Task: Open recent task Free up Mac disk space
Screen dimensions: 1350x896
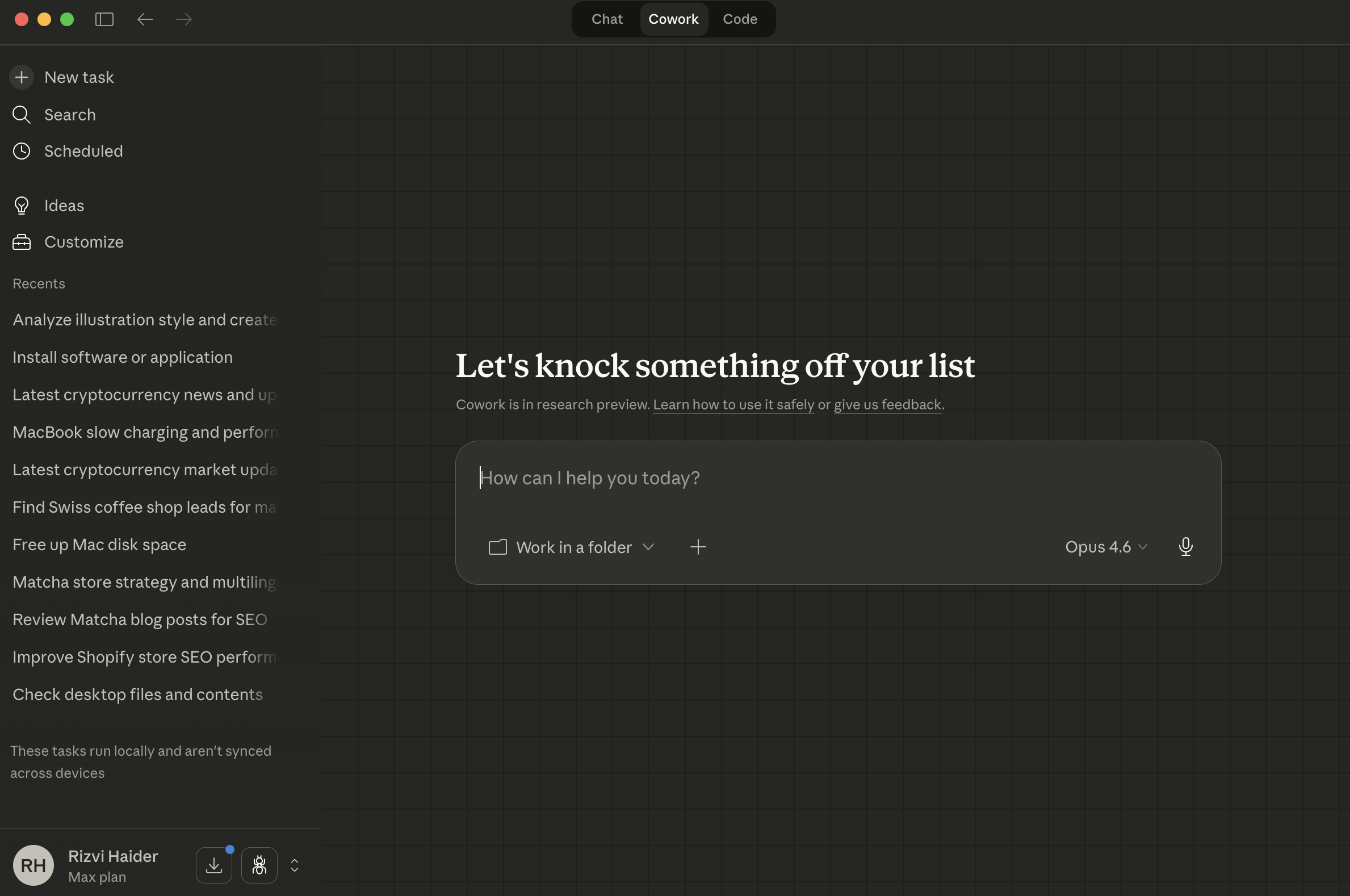Action: pyautogui.click(x=99, y=545)
